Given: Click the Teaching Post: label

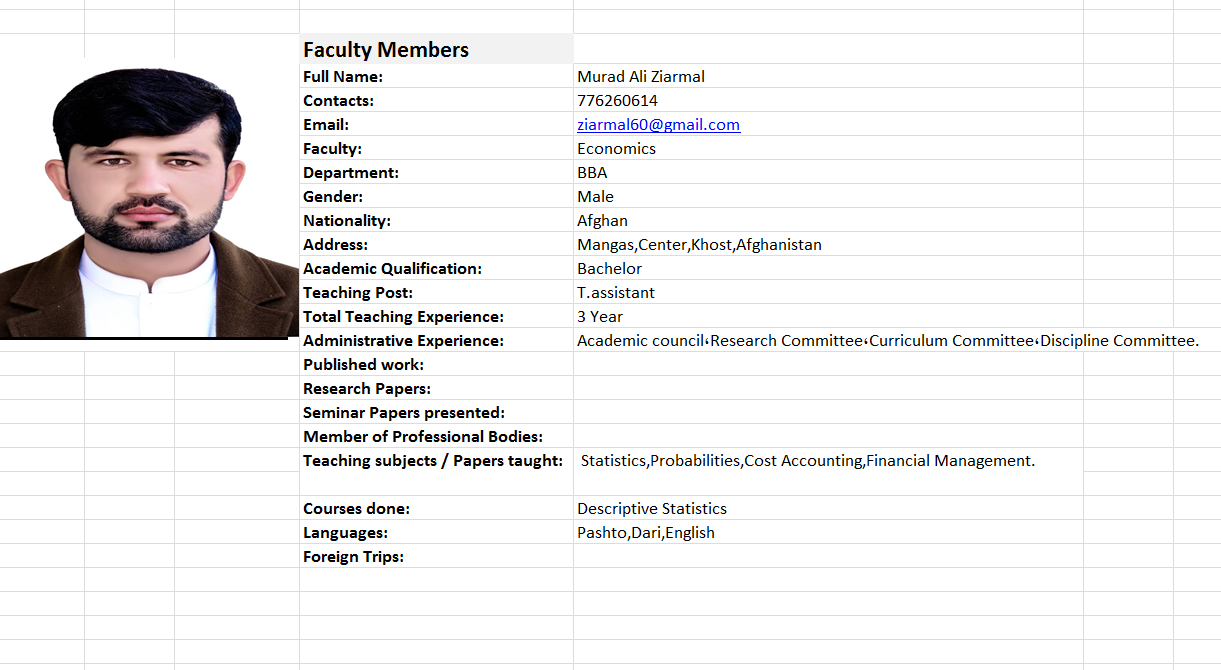Looking at the screenshot, I should click(x=358, y=292).
